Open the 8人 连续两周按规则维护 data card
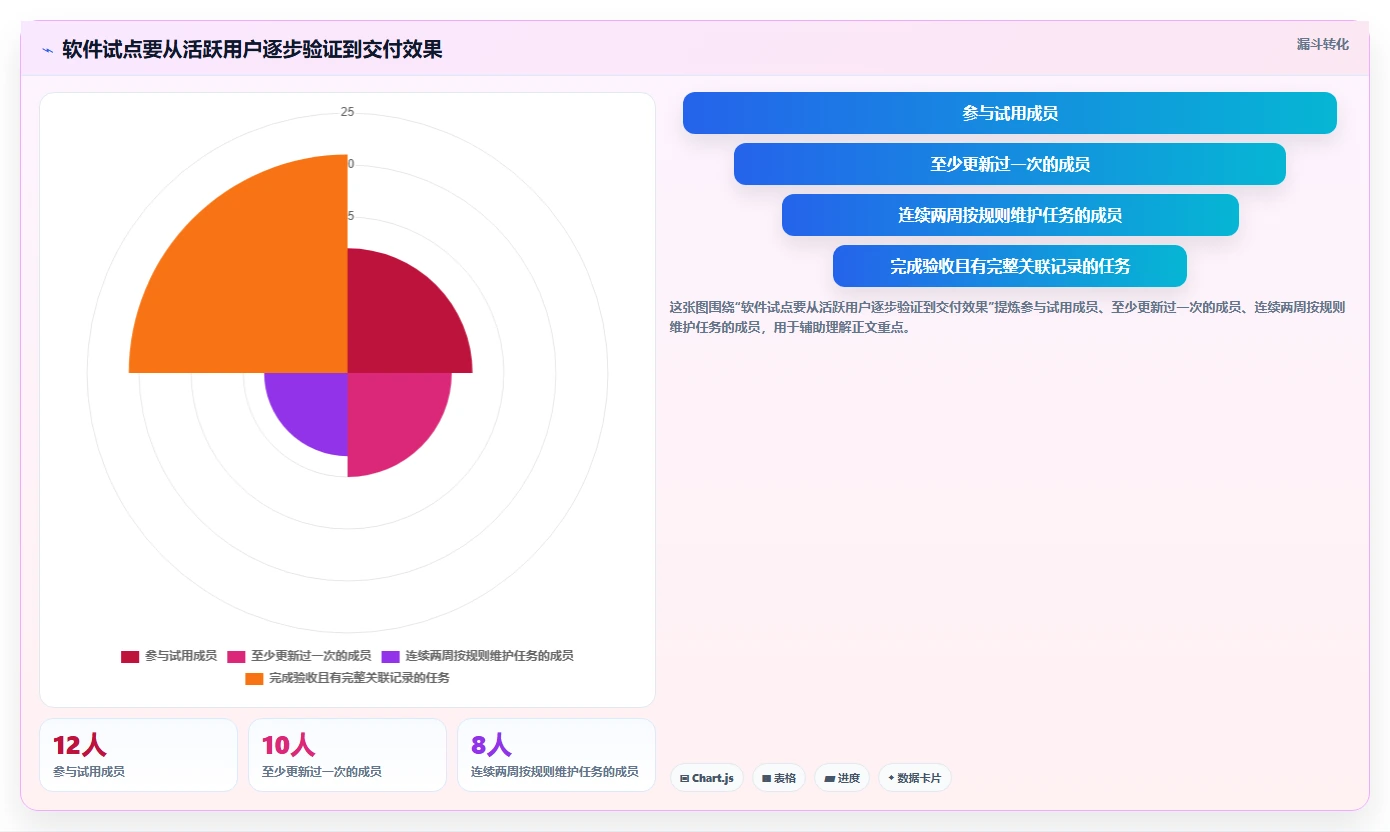Screen dimensions: 1390x832 tap(556, 755)
